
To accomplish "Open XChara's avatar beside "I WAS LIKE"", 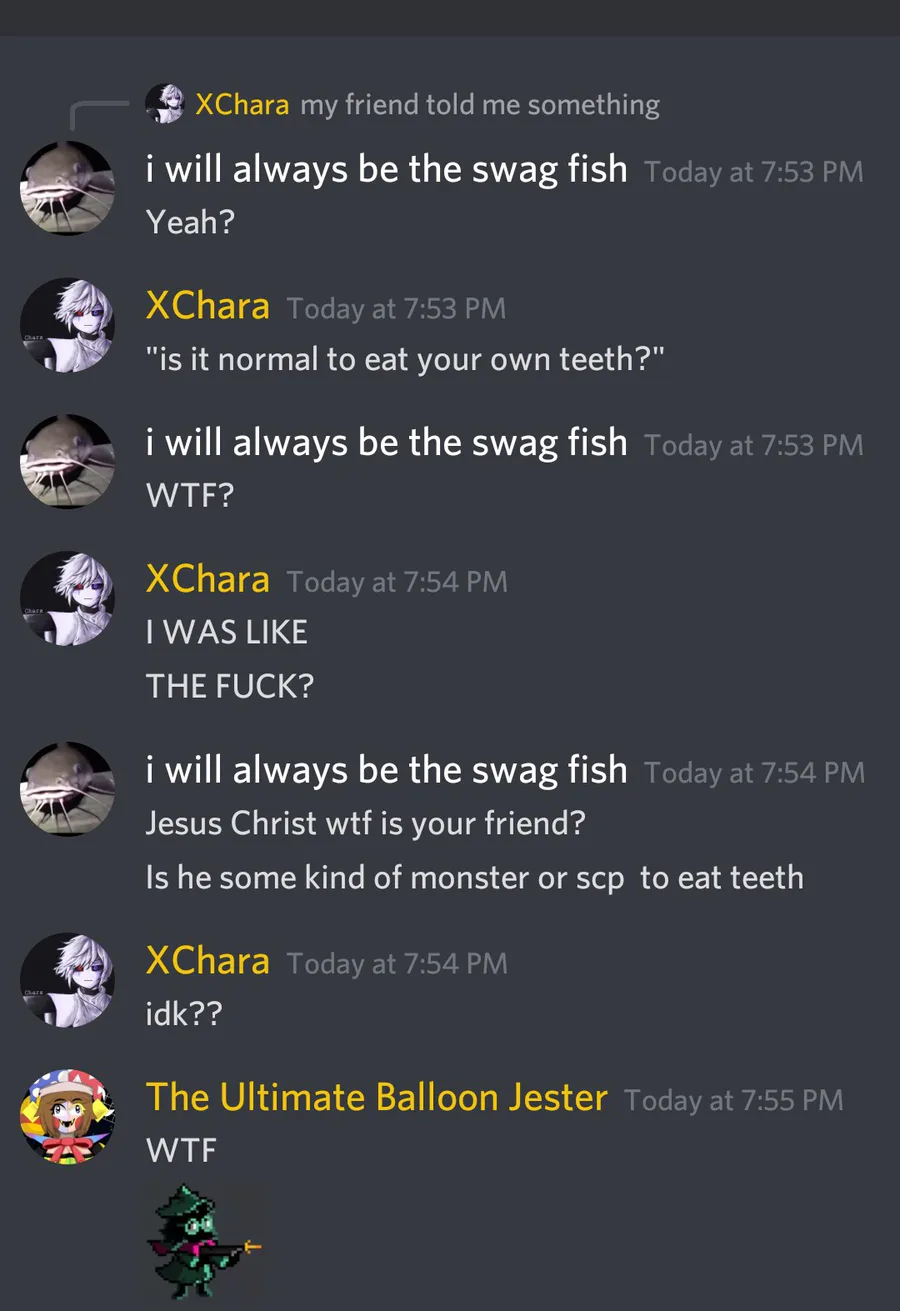I will click(67, 598).
